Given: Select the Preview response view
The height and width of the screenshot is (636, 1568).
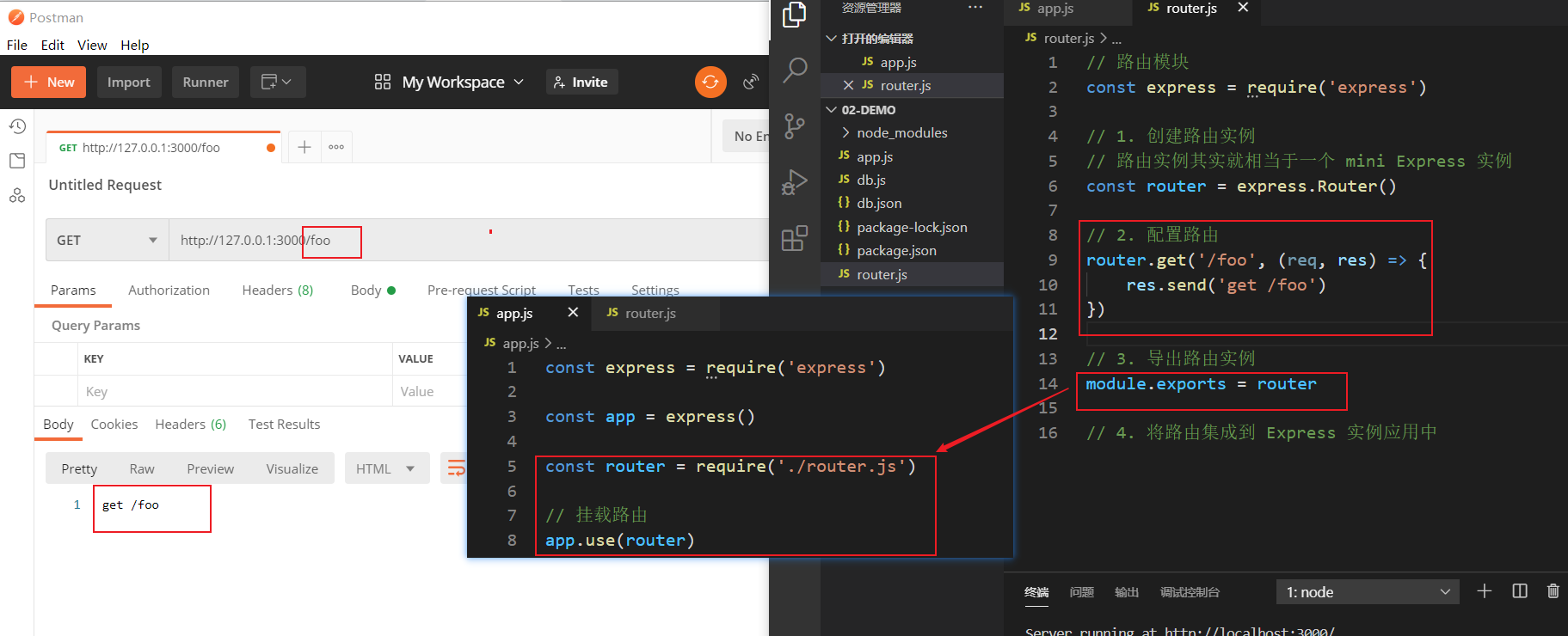Looking at the screenshot, I should [x=210, y=468].
